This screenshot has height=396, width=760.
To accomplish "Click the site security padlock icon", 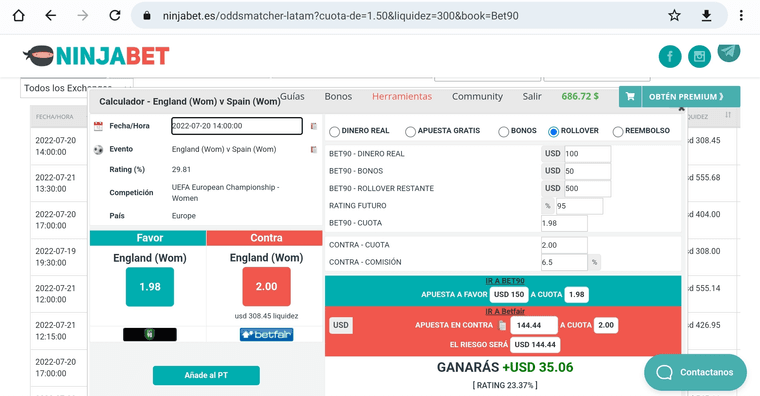I will [147, 16].
